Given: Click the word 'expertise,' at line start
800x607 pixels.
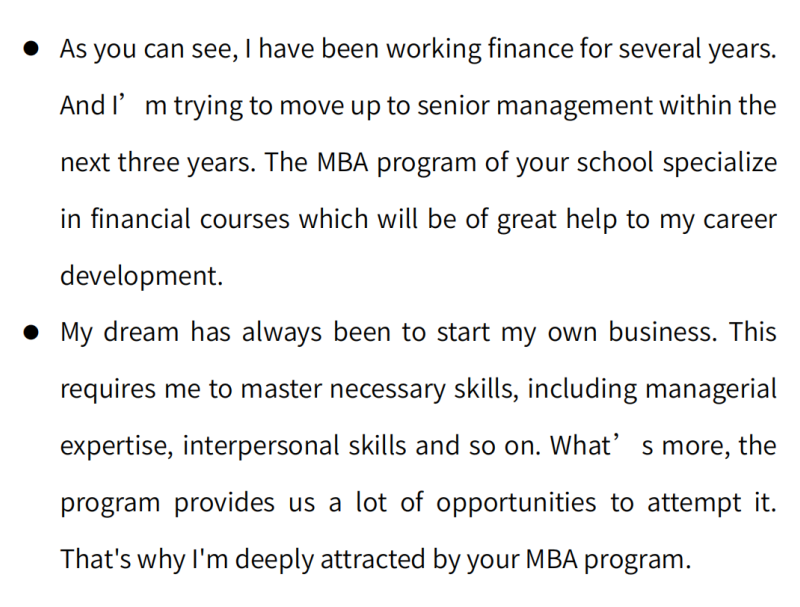Looking at the screenshot, I should pyautogui.click(x=117, y=446).
